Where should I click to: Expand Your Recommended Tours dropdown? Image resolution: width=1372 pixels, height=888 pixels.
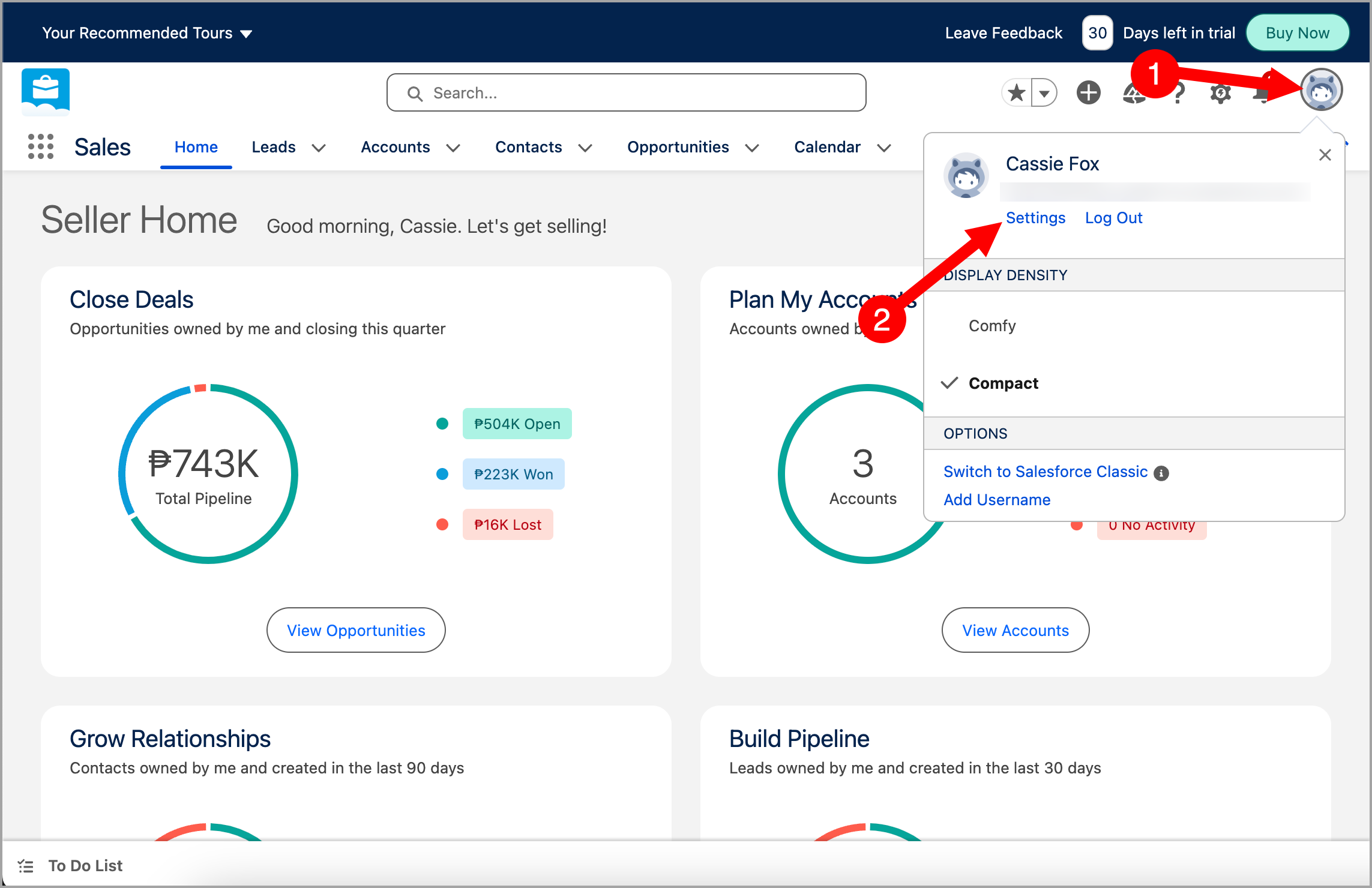coord(148,33)
